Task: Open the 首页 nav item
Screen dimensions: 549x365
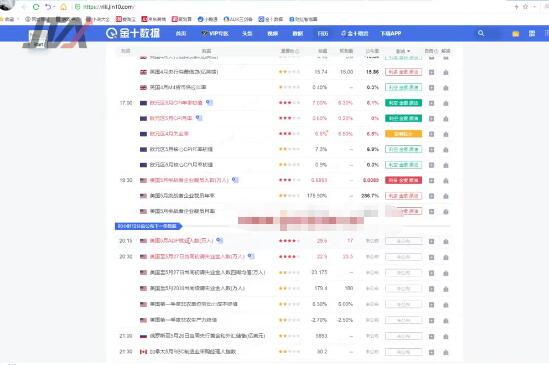Action: click(181, 34)
